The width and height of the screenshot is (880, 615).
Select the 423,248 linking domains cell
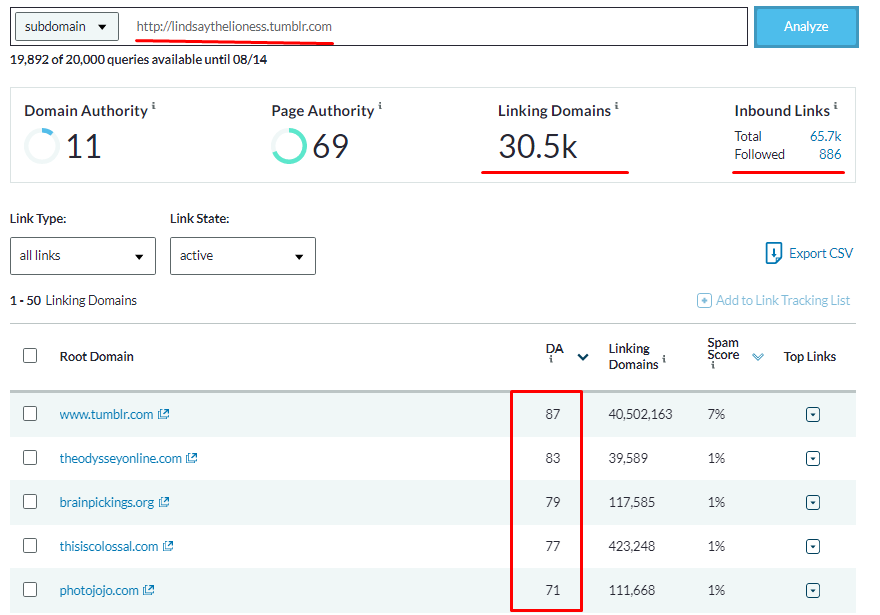click(x=632, y=546)
